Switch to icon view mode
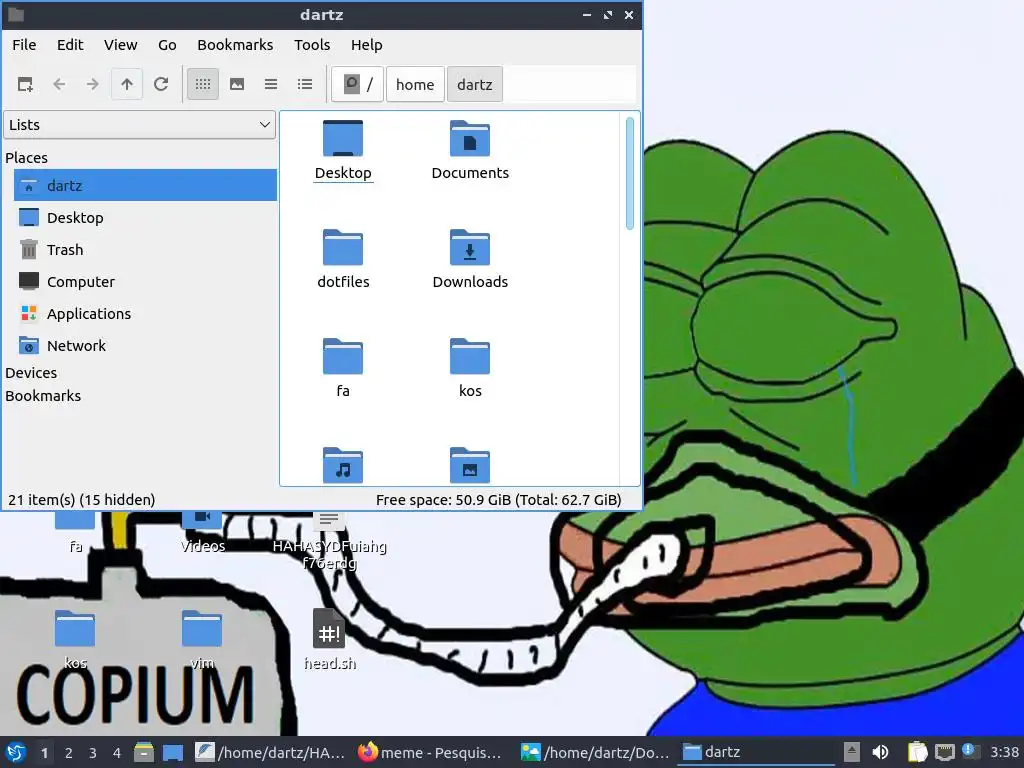This screenshot has width=1024, height=768. coord(203,84)
